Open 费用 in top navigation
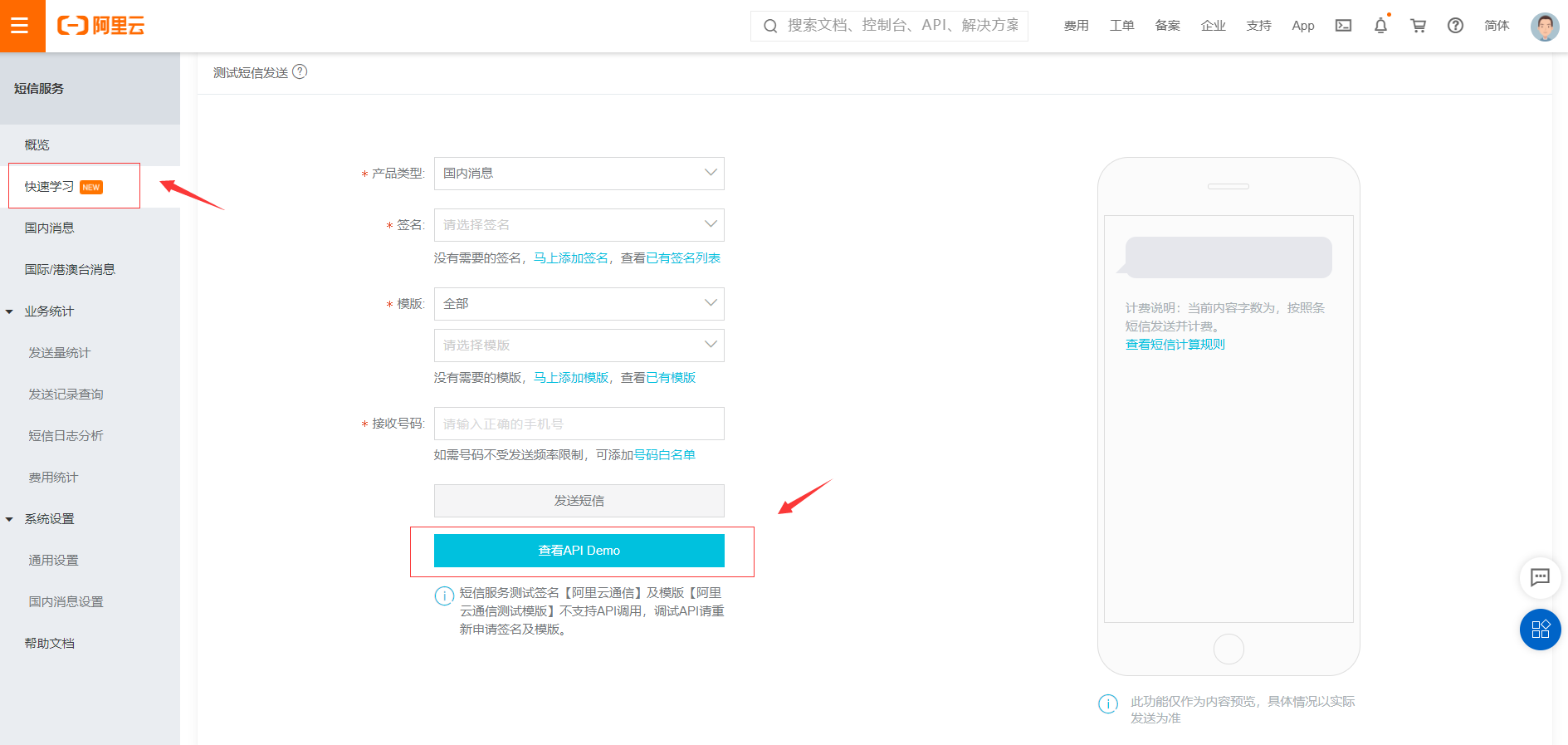 pyautogui.click(x=1076, y=26)
